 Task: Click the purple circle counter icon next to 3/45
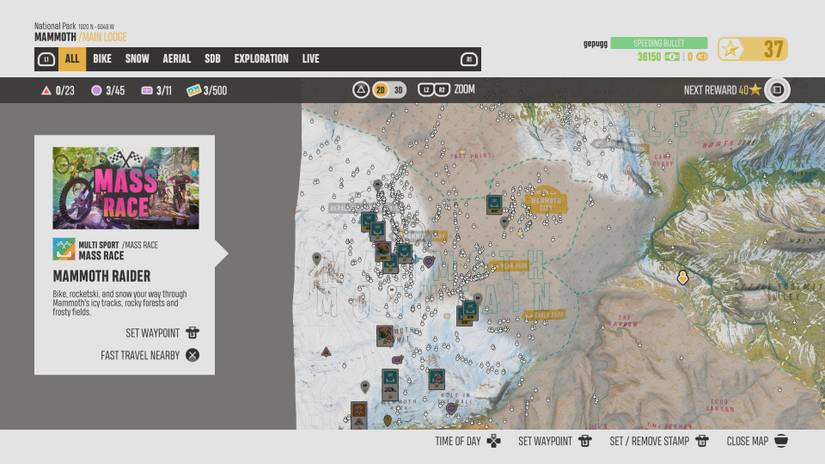click(96, 90)
